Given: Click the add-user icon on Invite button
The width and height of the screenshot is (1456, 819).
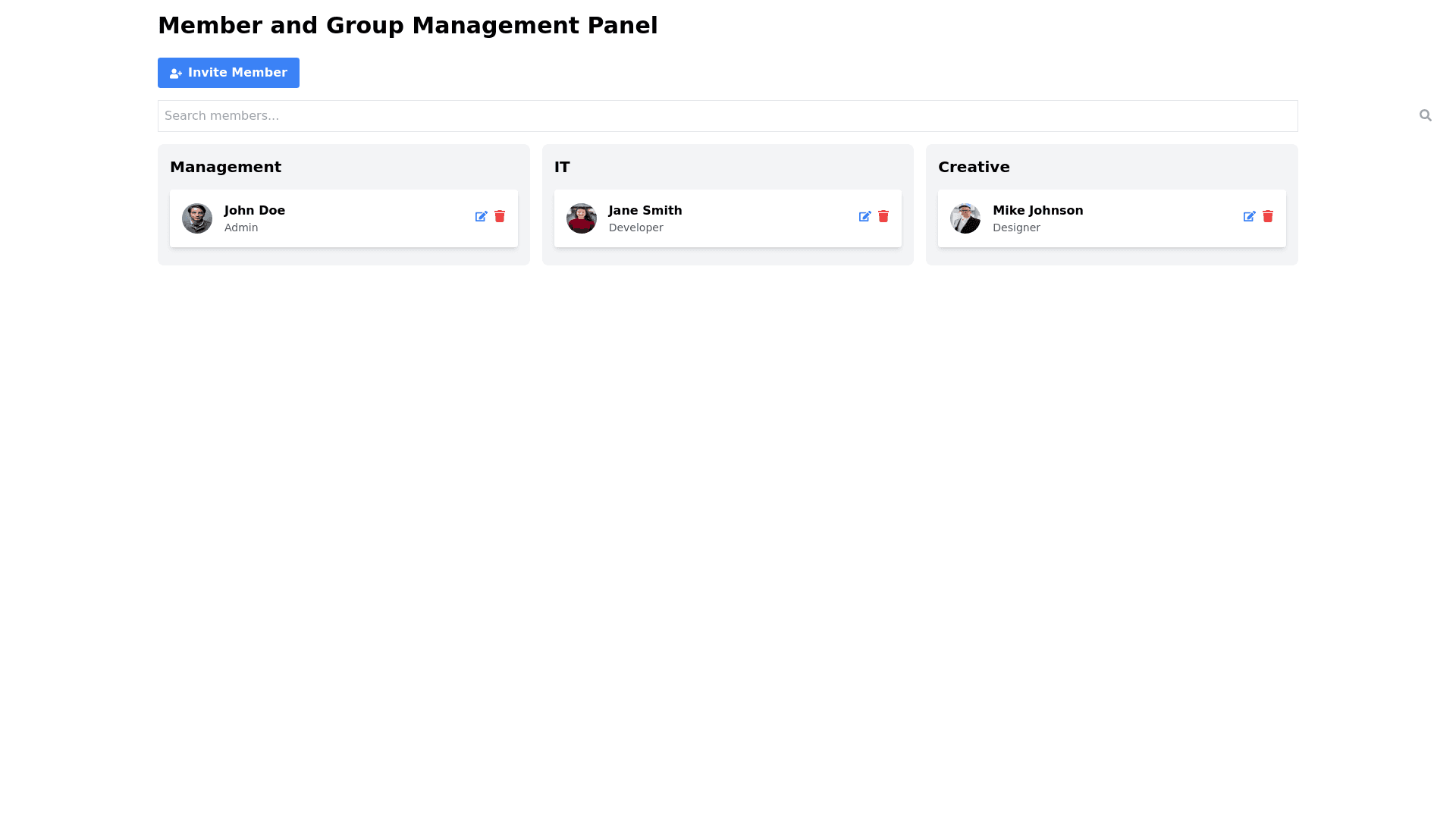Looking at the screenshot, I should click(x=176, y=74).
